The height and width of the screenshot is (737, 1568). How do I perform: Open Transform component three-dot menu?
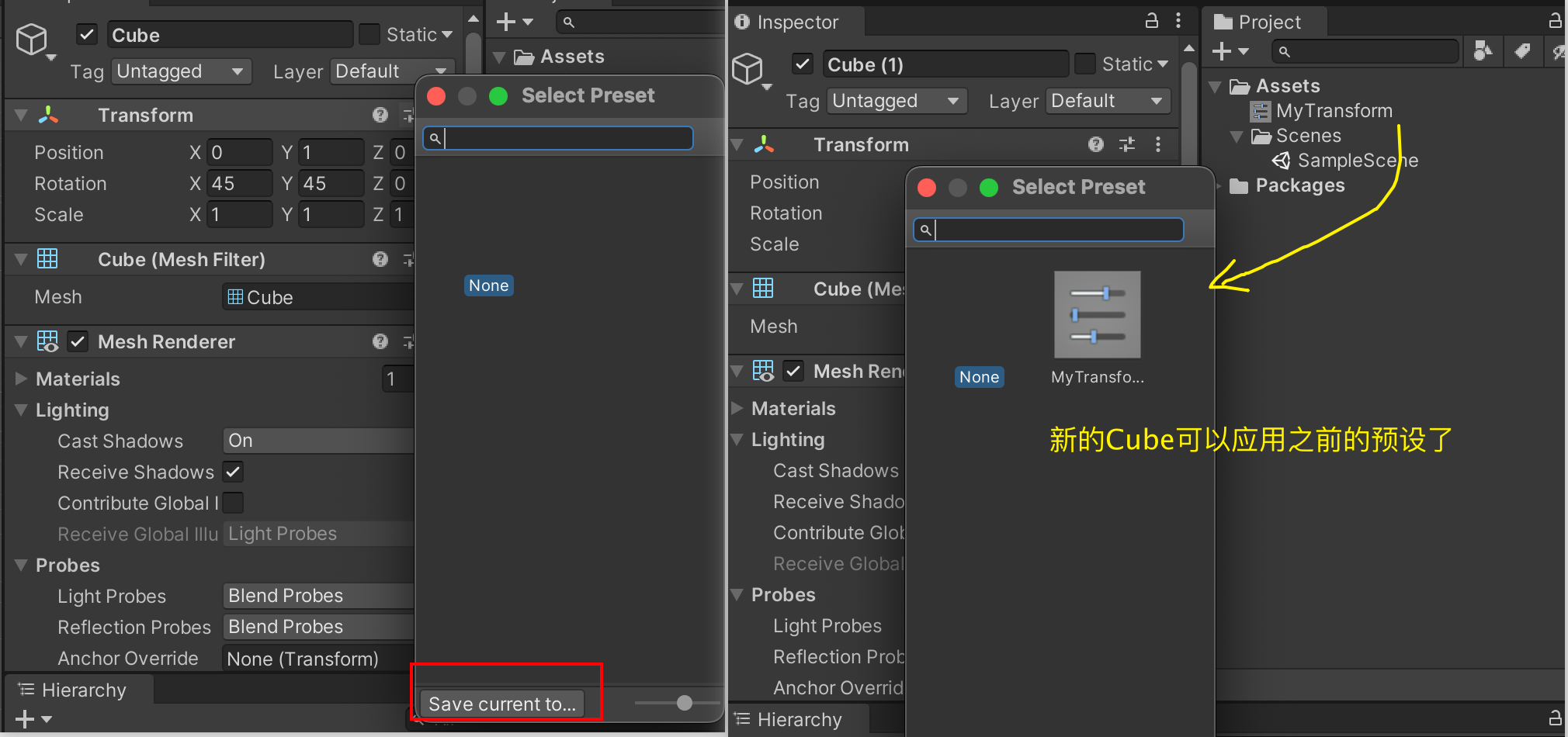coord(1158,144)
